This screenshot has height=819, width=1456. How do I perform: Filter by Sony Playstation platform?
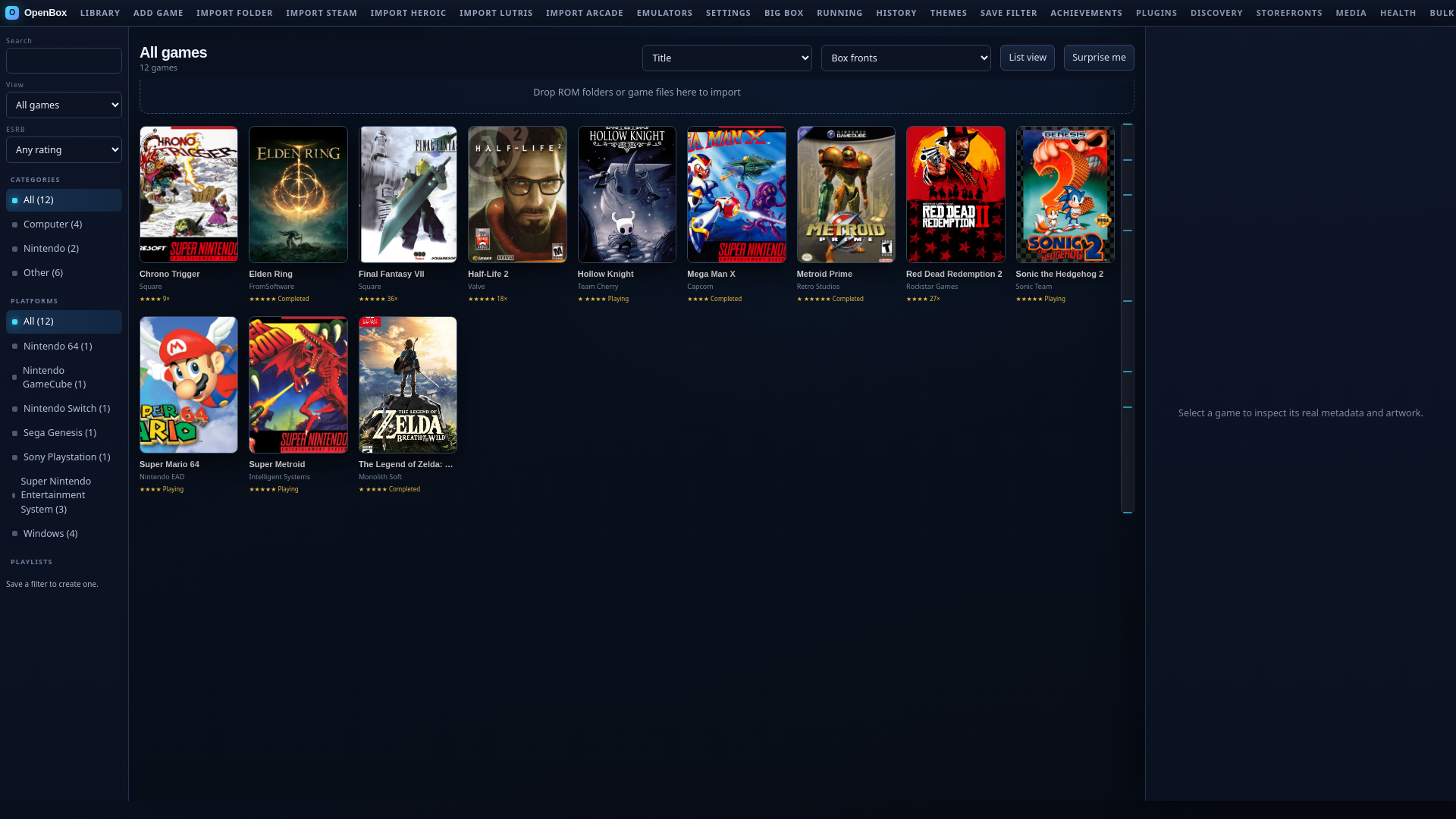pos(64,457)
